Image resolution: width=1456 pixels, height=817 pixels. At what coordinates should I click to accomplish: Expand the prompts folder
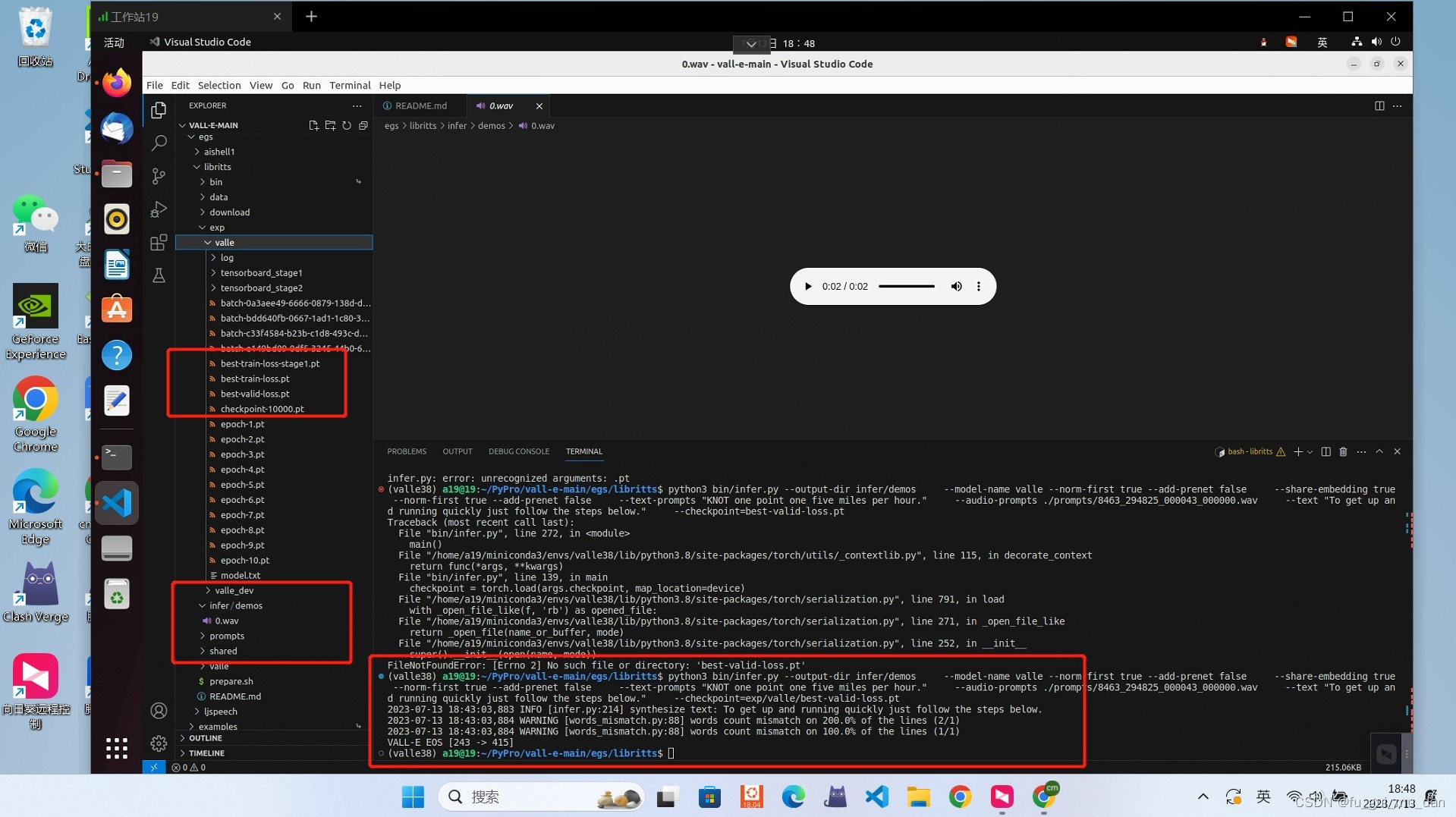pyautogui.click(x=274, y=636)
